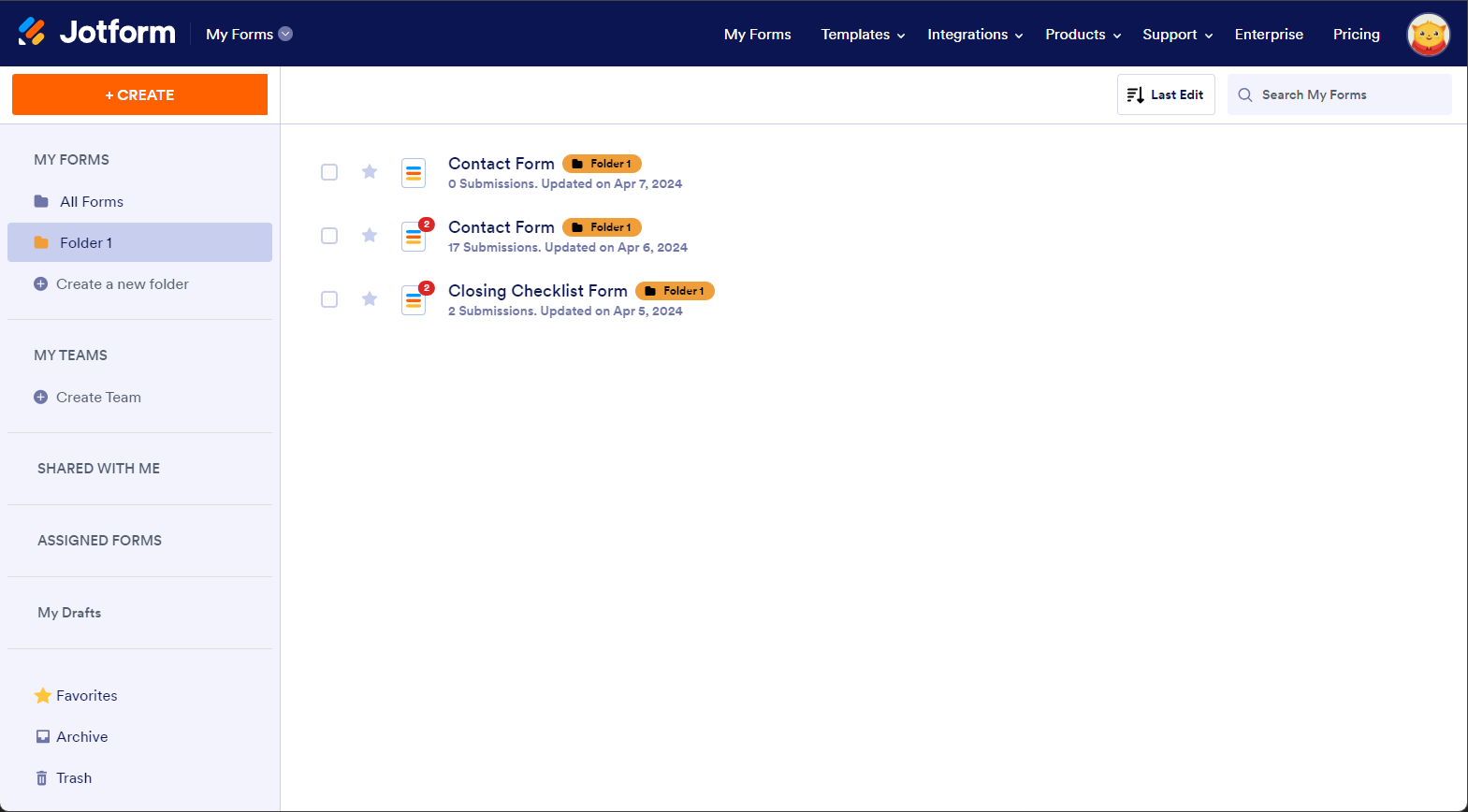Click the Archive icon in sidebar
This screenshot has height=812, width=1468.
[x=43, y=737]
